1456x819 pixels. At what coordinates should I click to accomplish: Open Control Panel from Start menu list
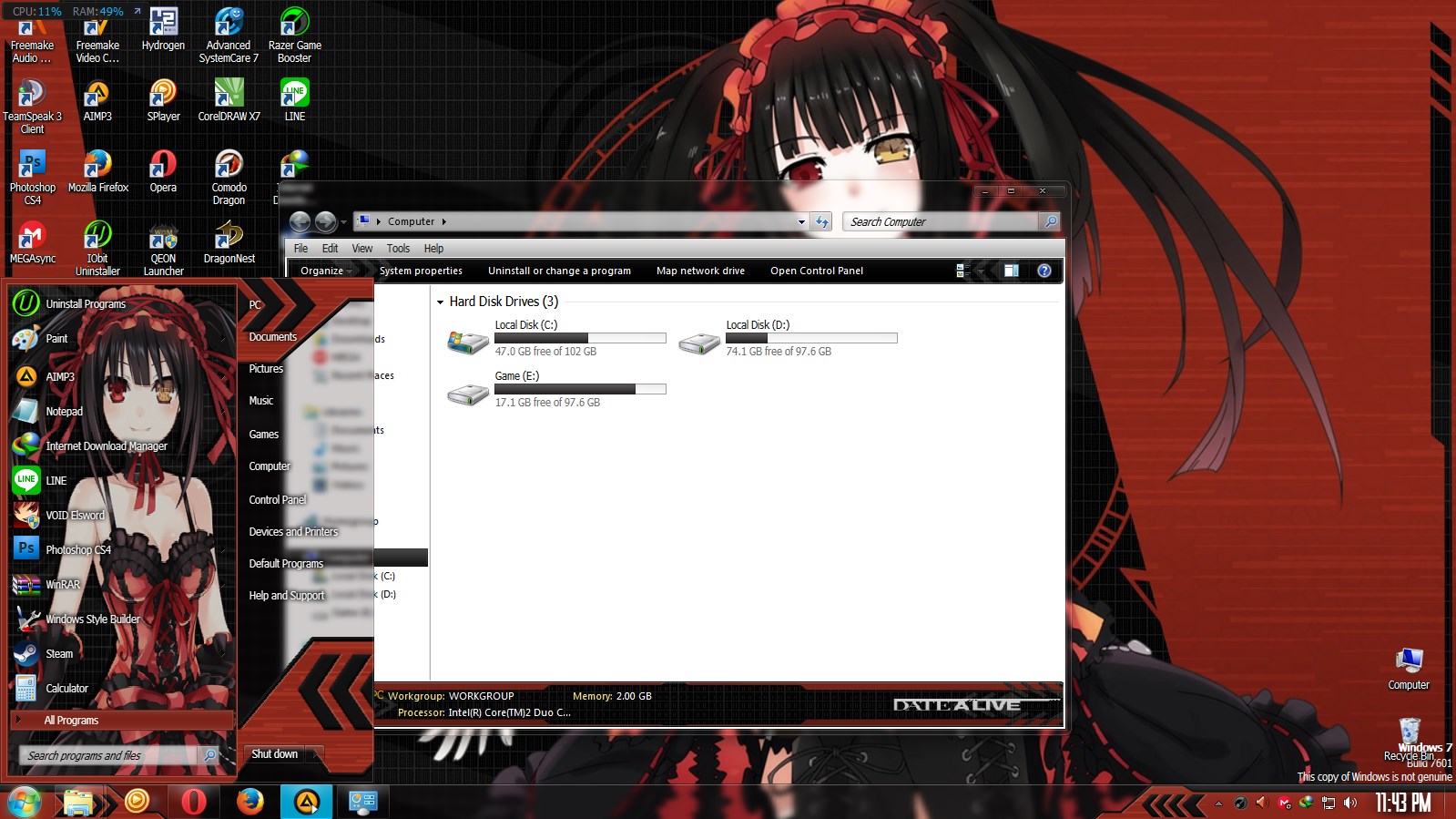point(278,499)
